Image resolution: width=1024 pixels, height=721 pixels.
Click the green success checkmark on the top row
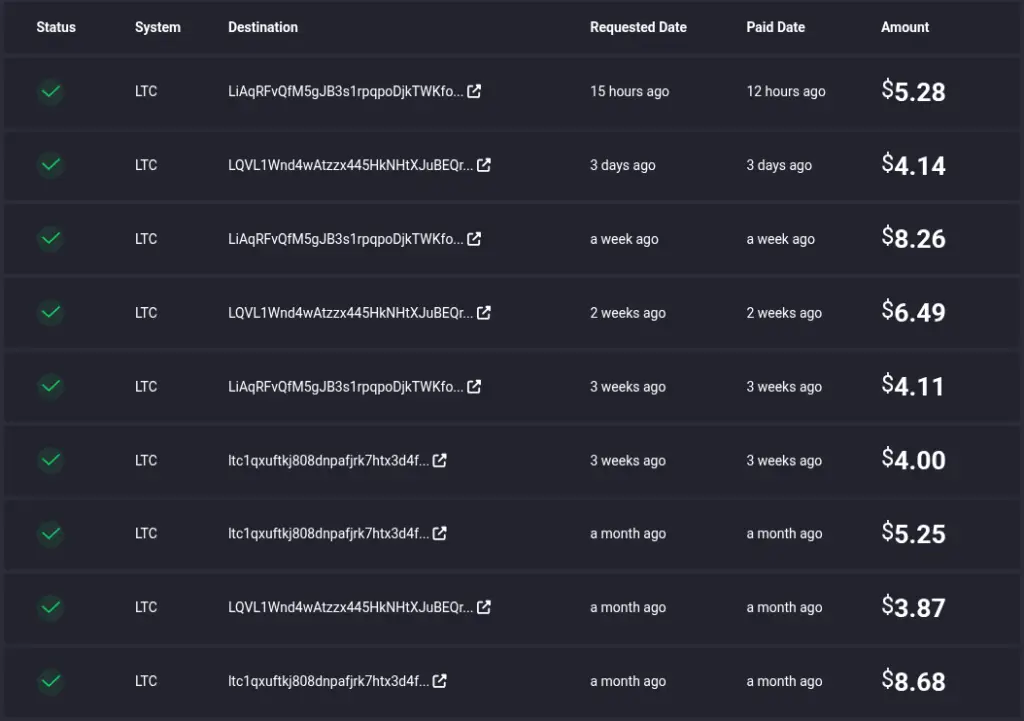[x=50, y=91]
